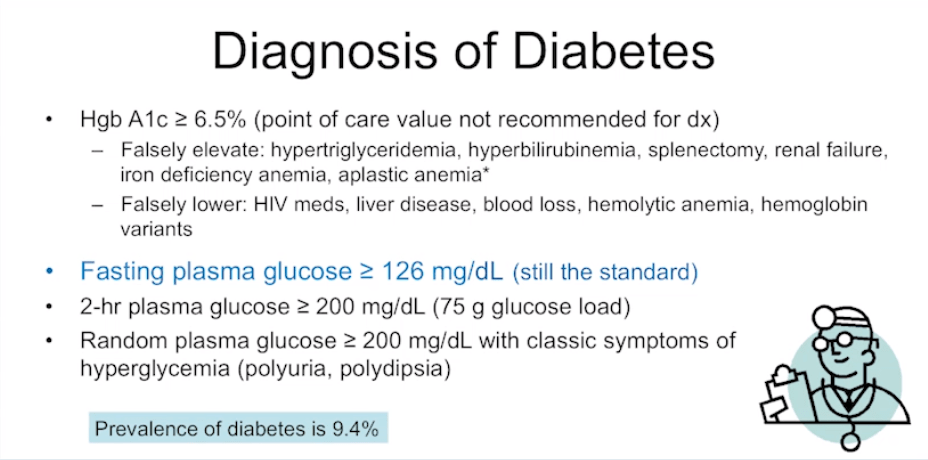The height and width of the screenshot is (460, 928).
Task: Click the Prevalence of diabetes is 9.4% box
Action: click(237, 430)
